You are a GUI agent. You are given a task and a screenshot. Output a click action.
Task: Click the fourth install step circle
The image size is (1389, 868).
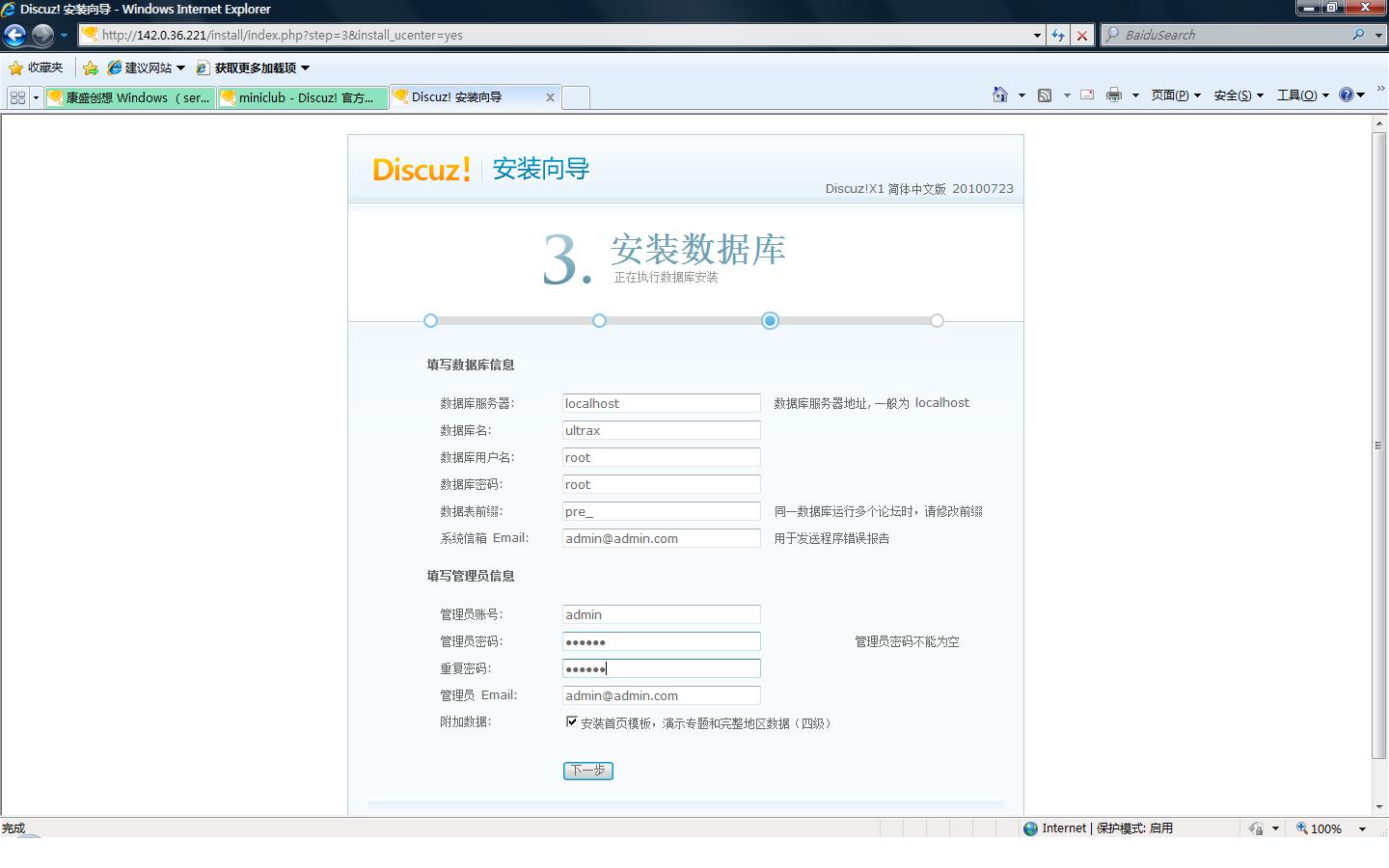(x=937, y=320)
